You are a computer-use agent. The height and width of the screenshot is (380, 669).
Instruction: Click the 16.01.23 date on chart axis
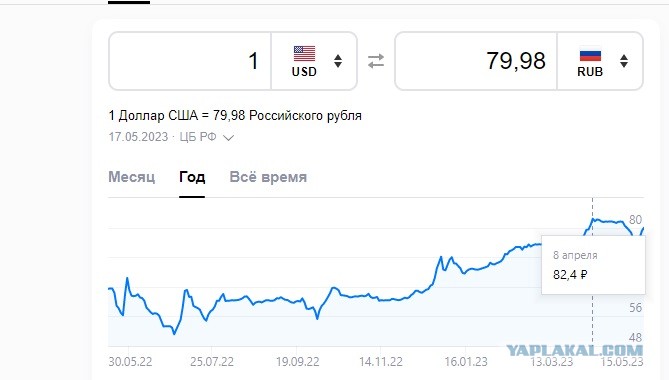pyautogui.click(x=466, y=362)
